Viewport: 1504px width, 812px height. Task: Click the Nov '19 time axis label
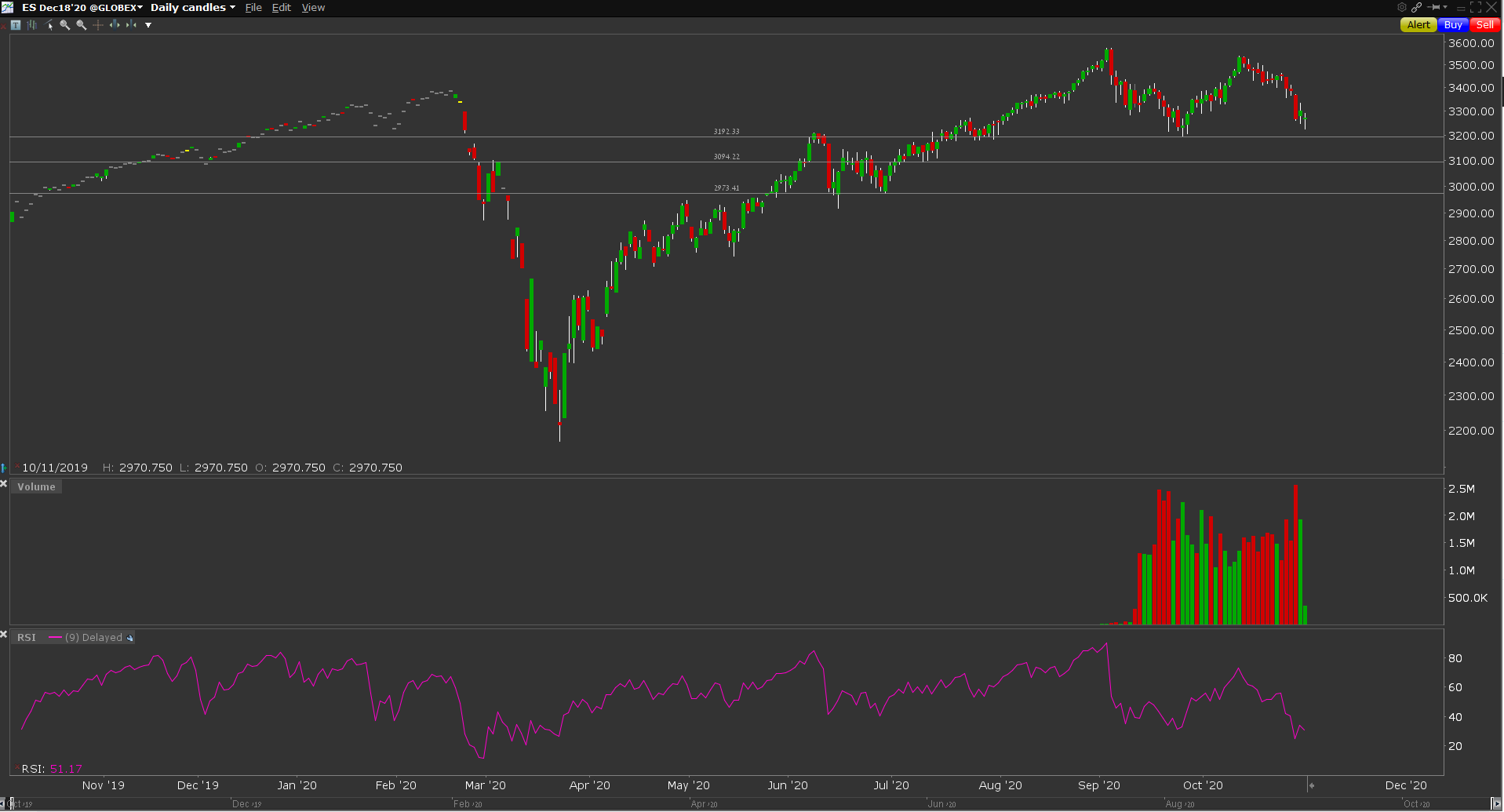coord(104,785)
